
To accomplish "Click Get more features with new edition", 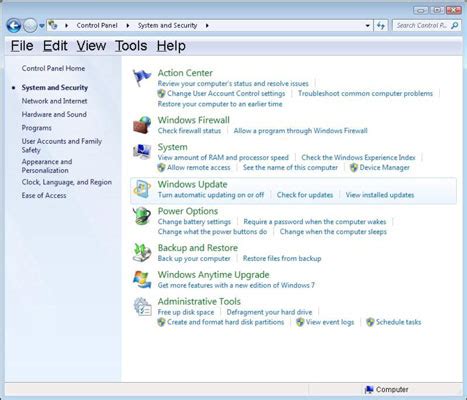I will [x=236, y=285].
